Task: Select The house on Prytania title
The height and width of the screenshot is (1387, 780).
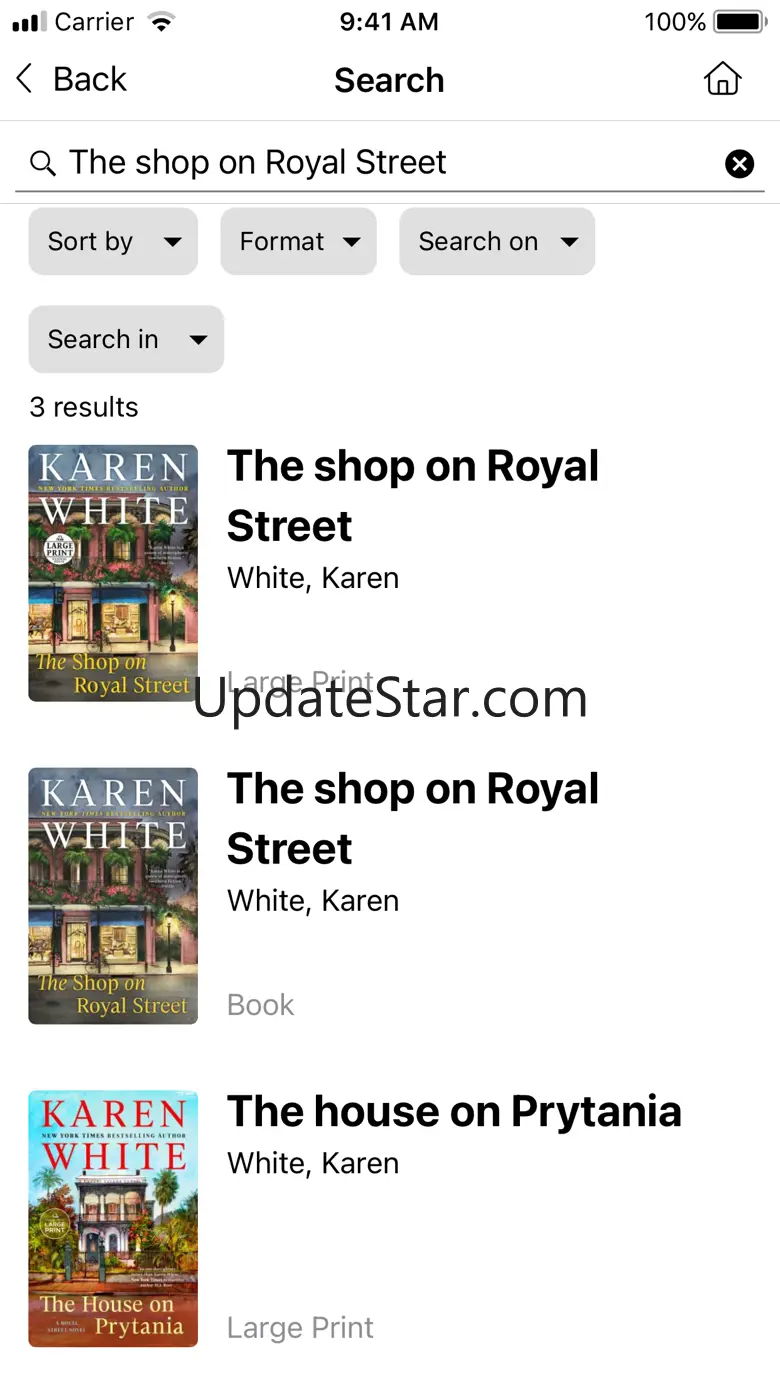Action: pos(454,1111)
